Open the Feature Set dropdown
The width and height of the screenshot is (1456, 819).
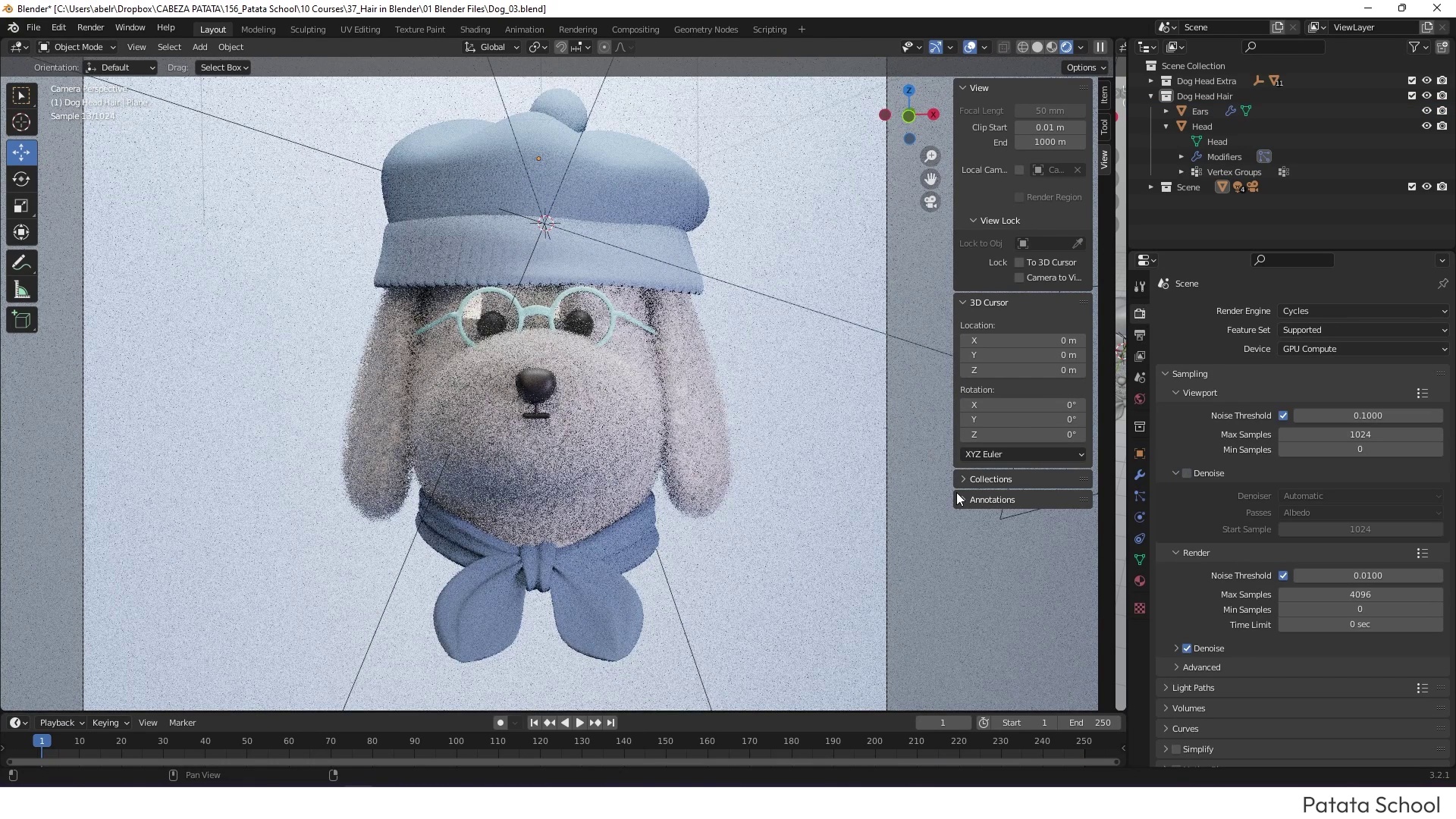[1364, 330]
